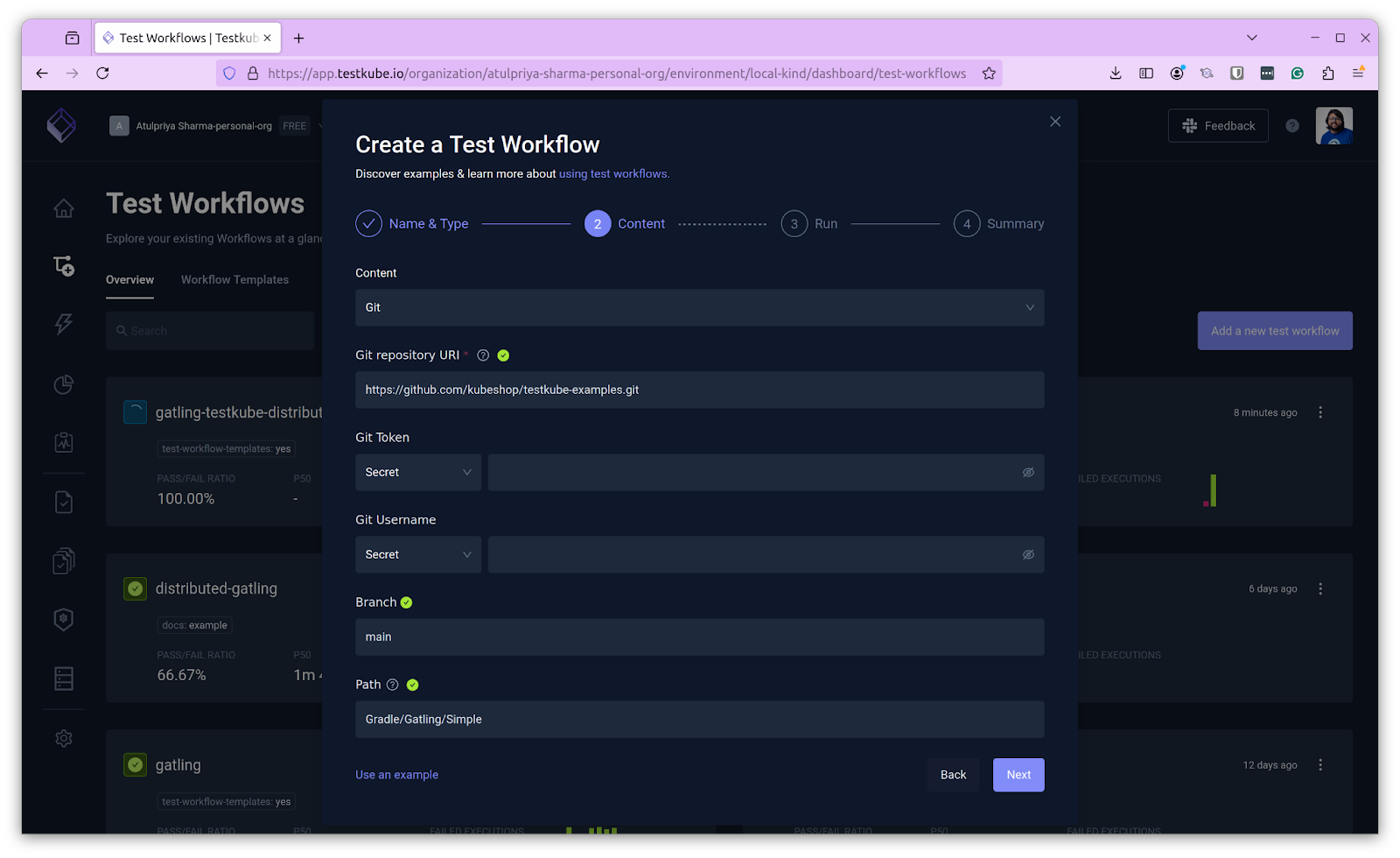Switch to the Overview tab
Image resolution: width=1400 pixels, height=858 pixels.
(x=129, y=280)
